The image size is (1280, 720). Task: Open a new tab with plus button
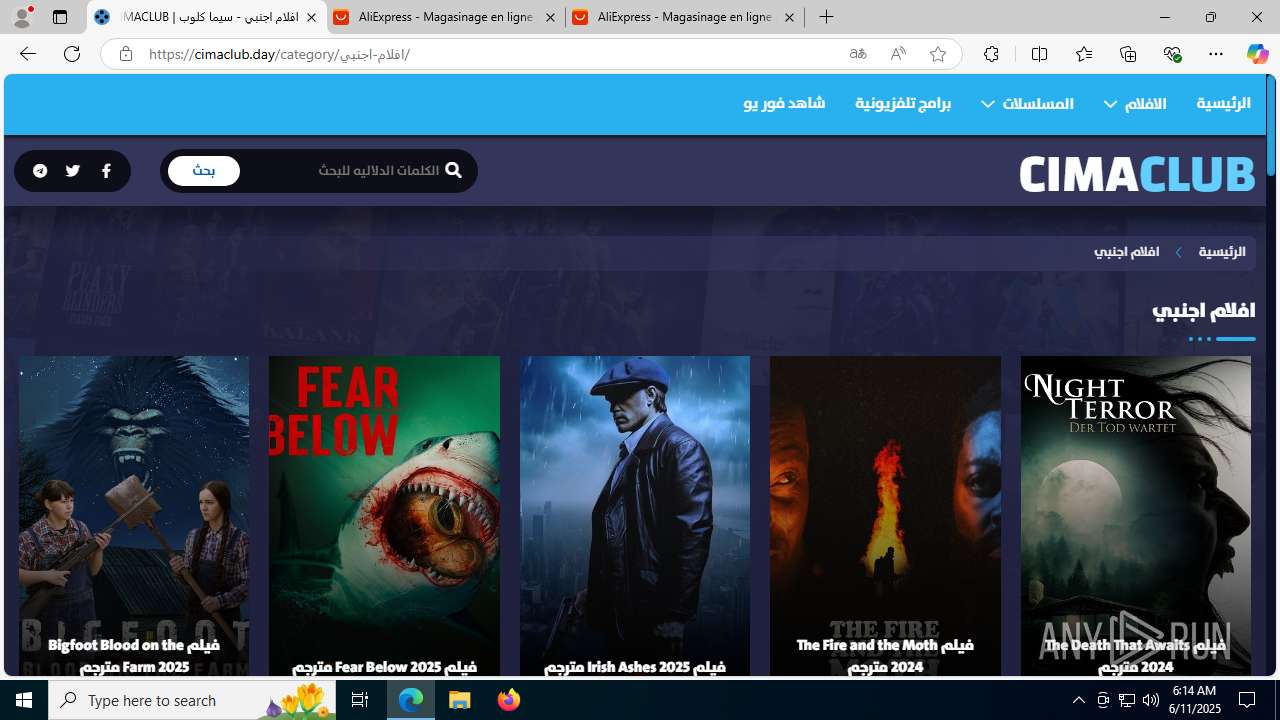[x=826, y=17]
